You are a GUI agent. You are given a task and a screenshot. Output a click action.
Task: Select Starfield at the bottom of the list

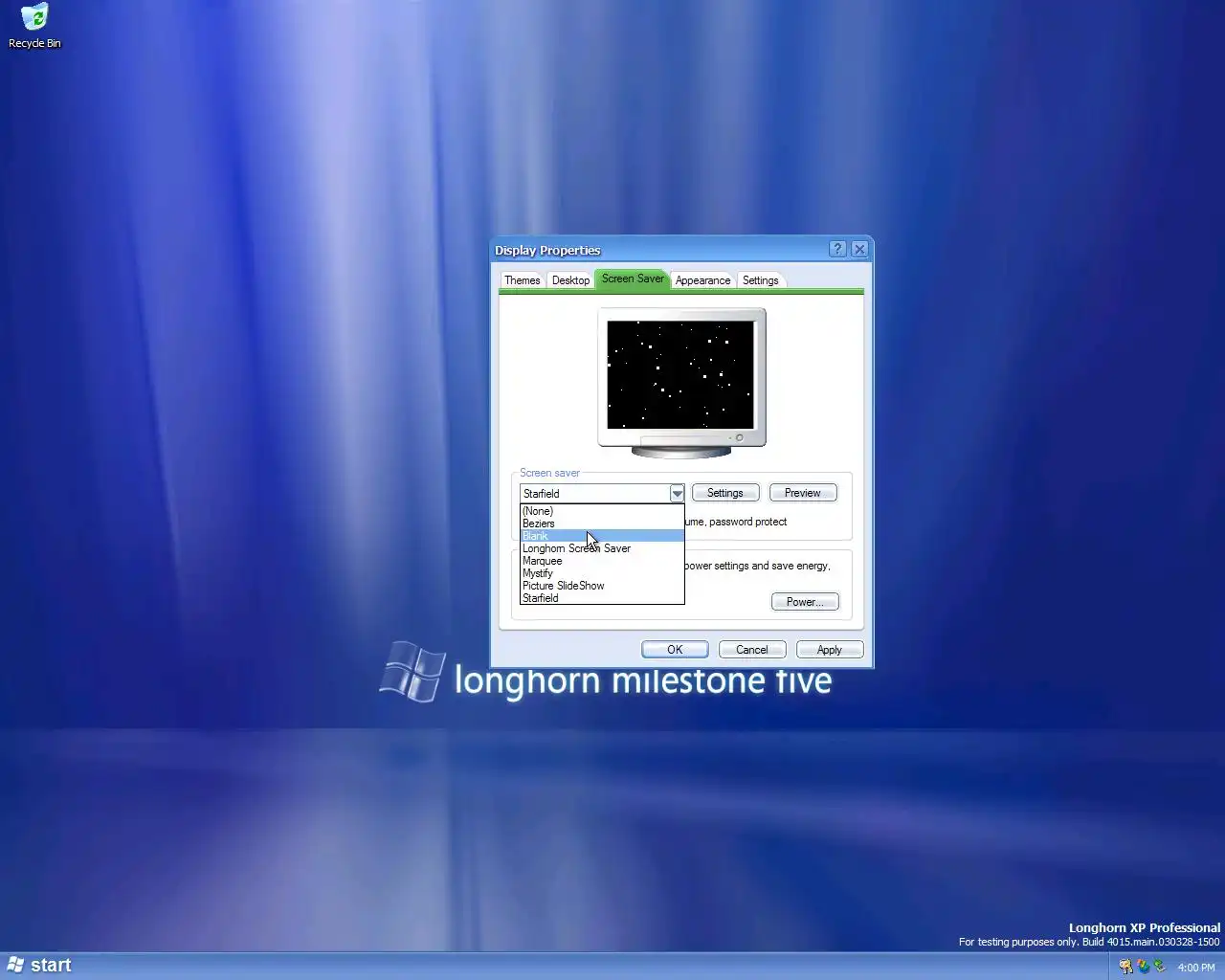tap(602, 598)
